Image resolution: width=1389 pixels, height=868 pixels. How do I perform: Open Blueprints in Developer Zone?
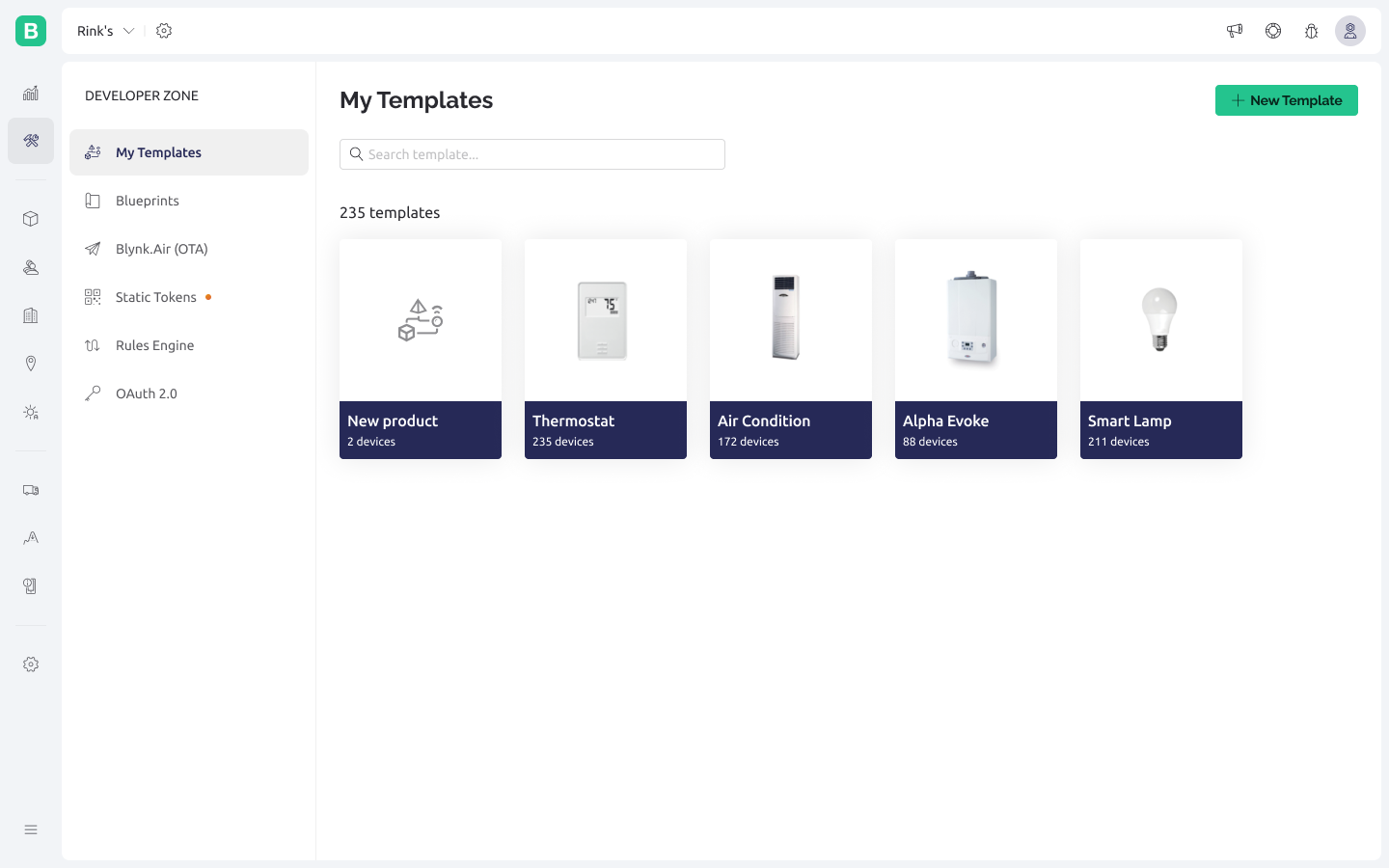tap(148, 201)
